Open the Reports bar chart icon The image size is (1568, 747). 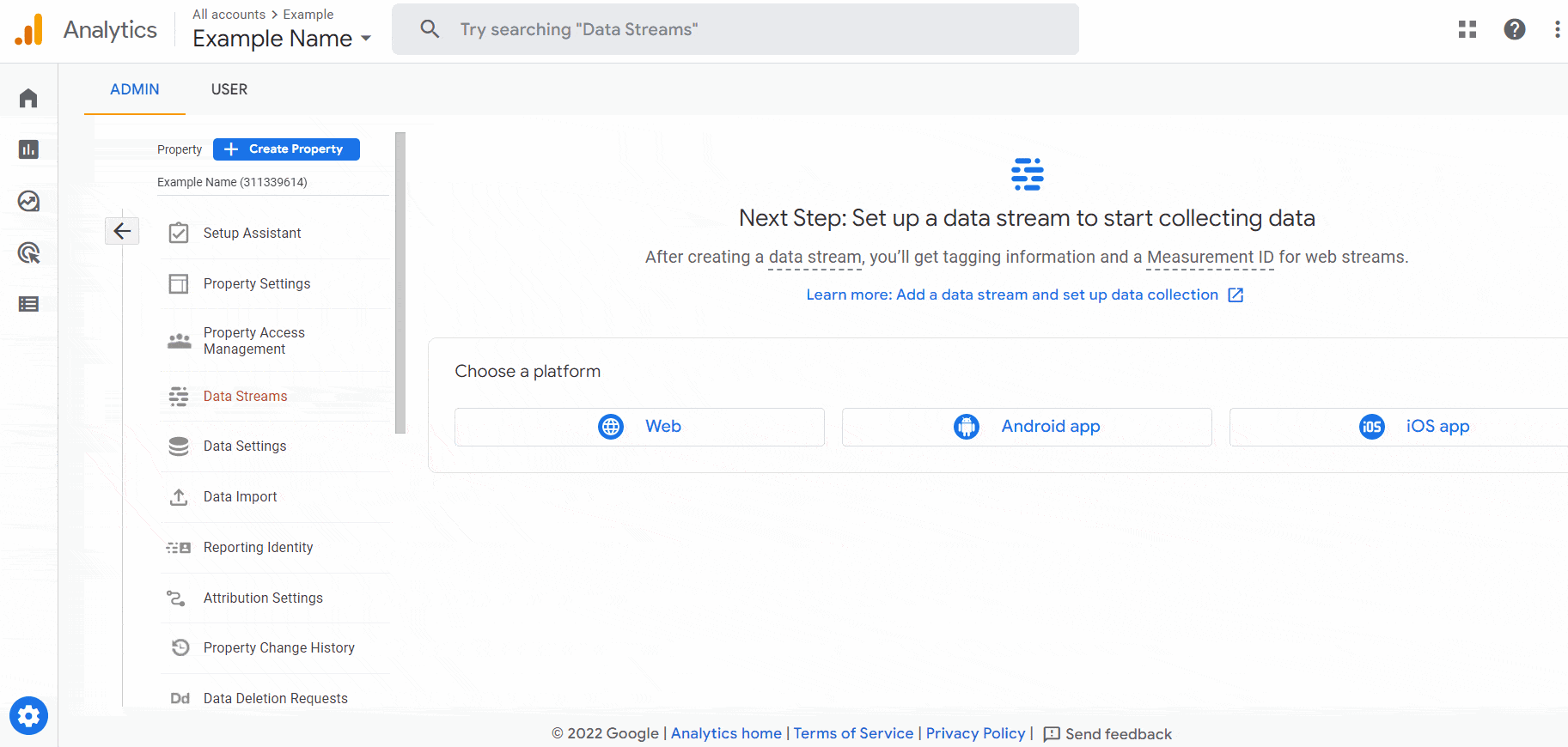(x=28, y=149)
